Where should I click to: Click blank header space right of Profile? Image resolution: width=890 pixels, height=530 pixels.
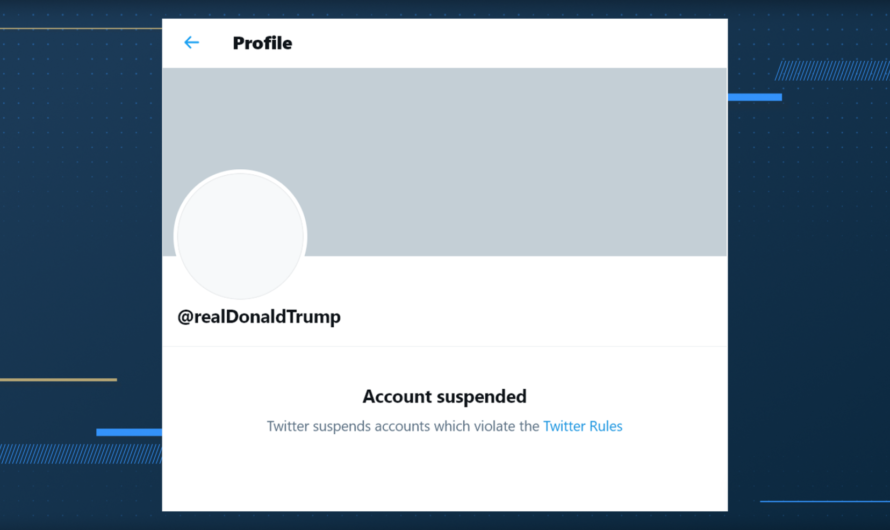click(520, 43)
